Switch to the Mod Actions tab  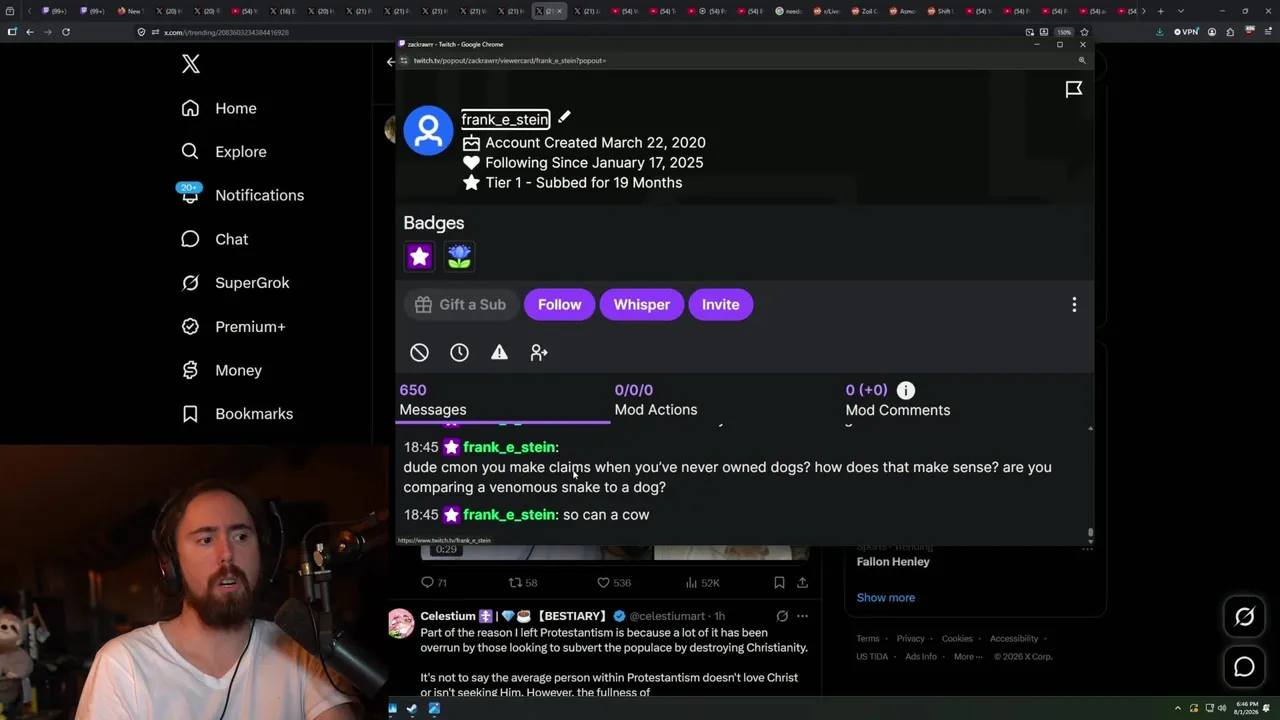click(x=656, y=400)
